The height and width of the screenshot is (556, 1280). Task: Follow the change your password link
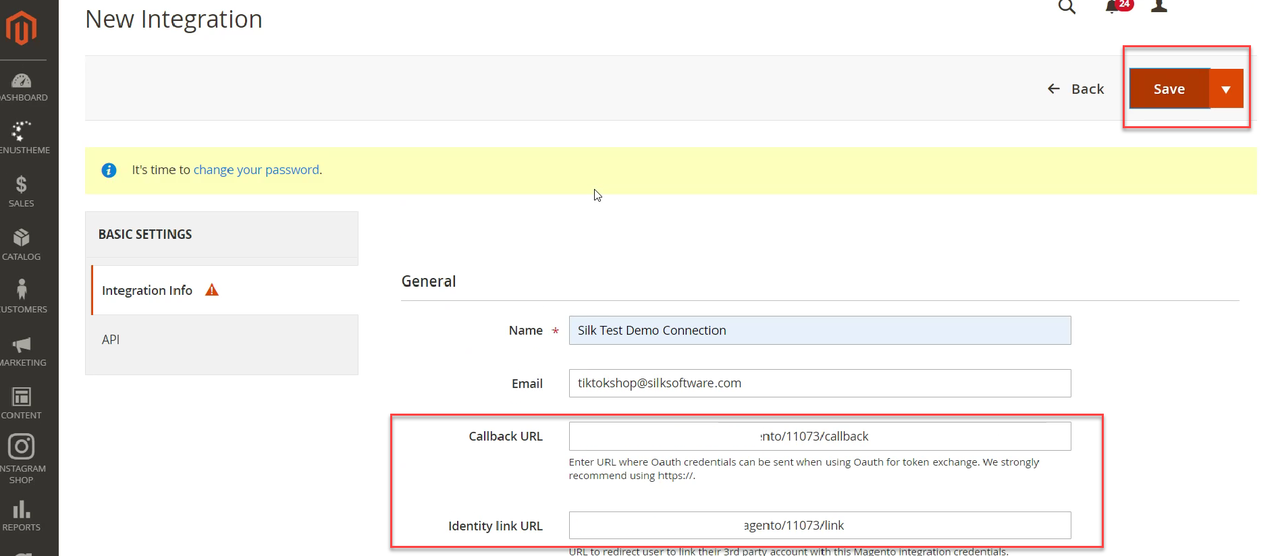(256, 170)
